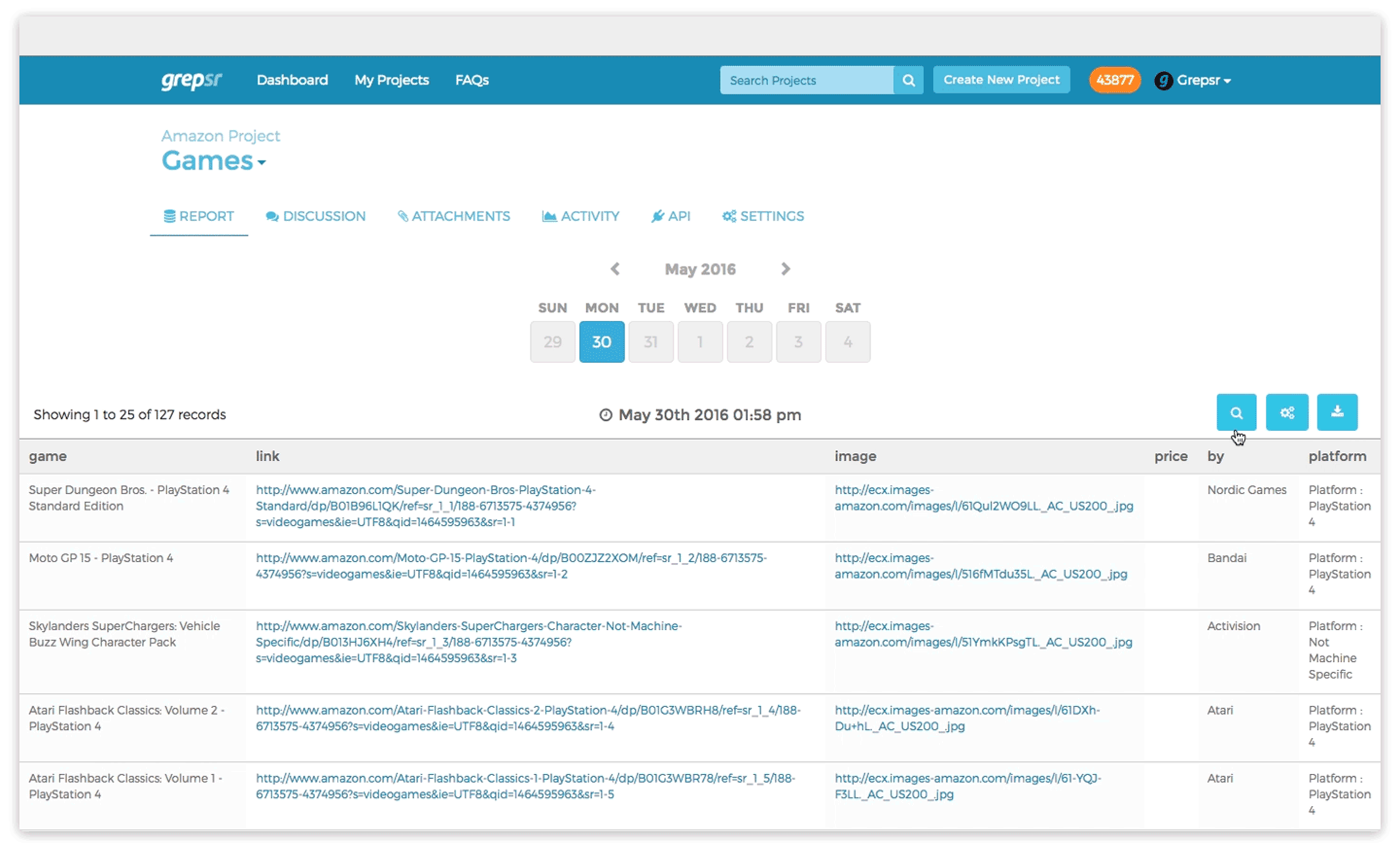The width and height of the screenshot is (1400, 843).
Task: Switch to the SETTINGS tab
Action: click(x=763, y=216)
